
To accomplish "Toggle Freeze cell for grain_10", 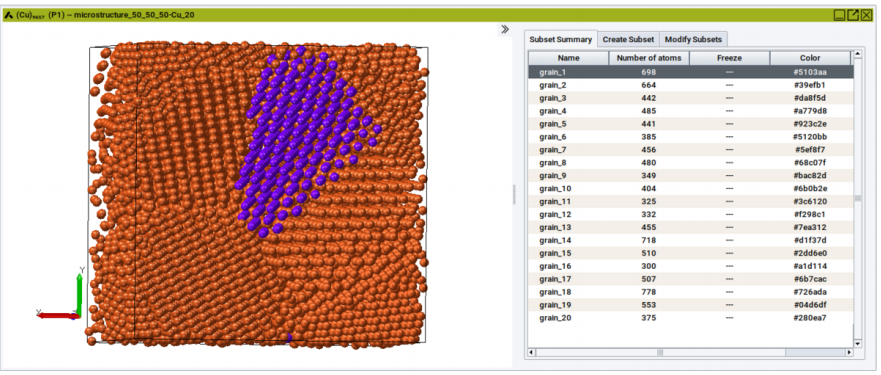I will pyautogui.click(x=729, y=188).
